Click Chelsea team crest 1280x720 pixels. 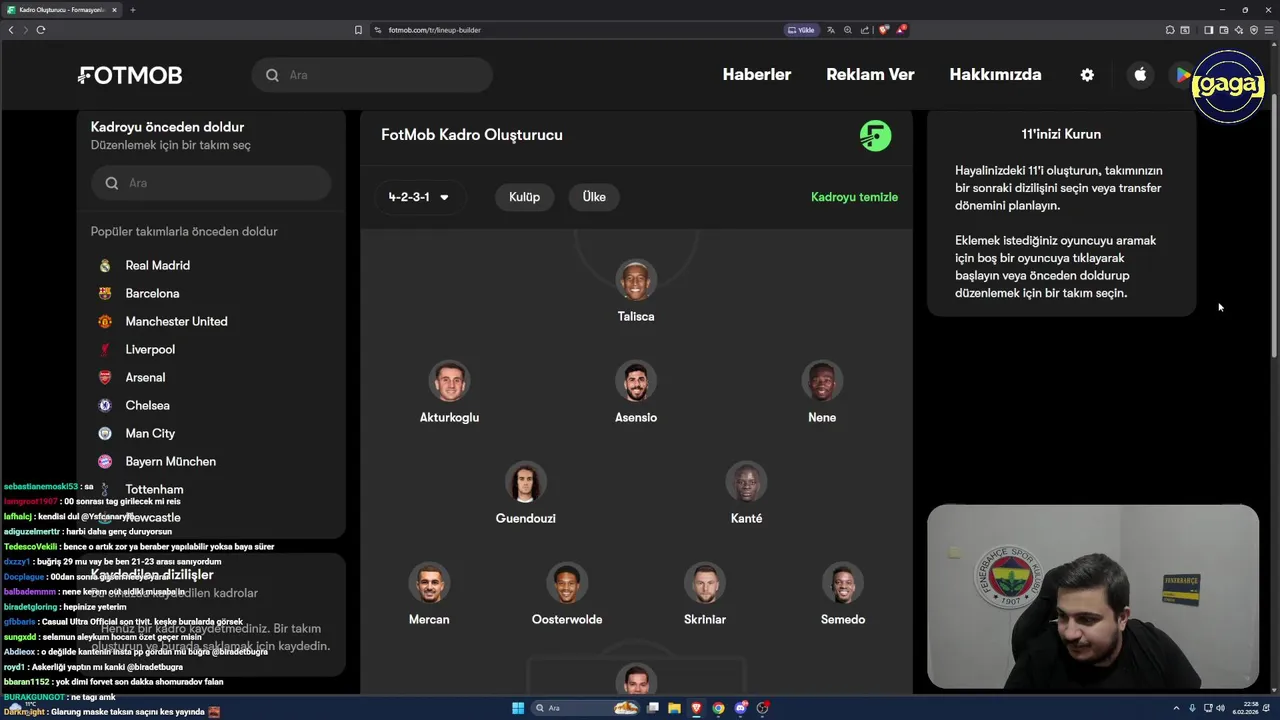[105, 405]
